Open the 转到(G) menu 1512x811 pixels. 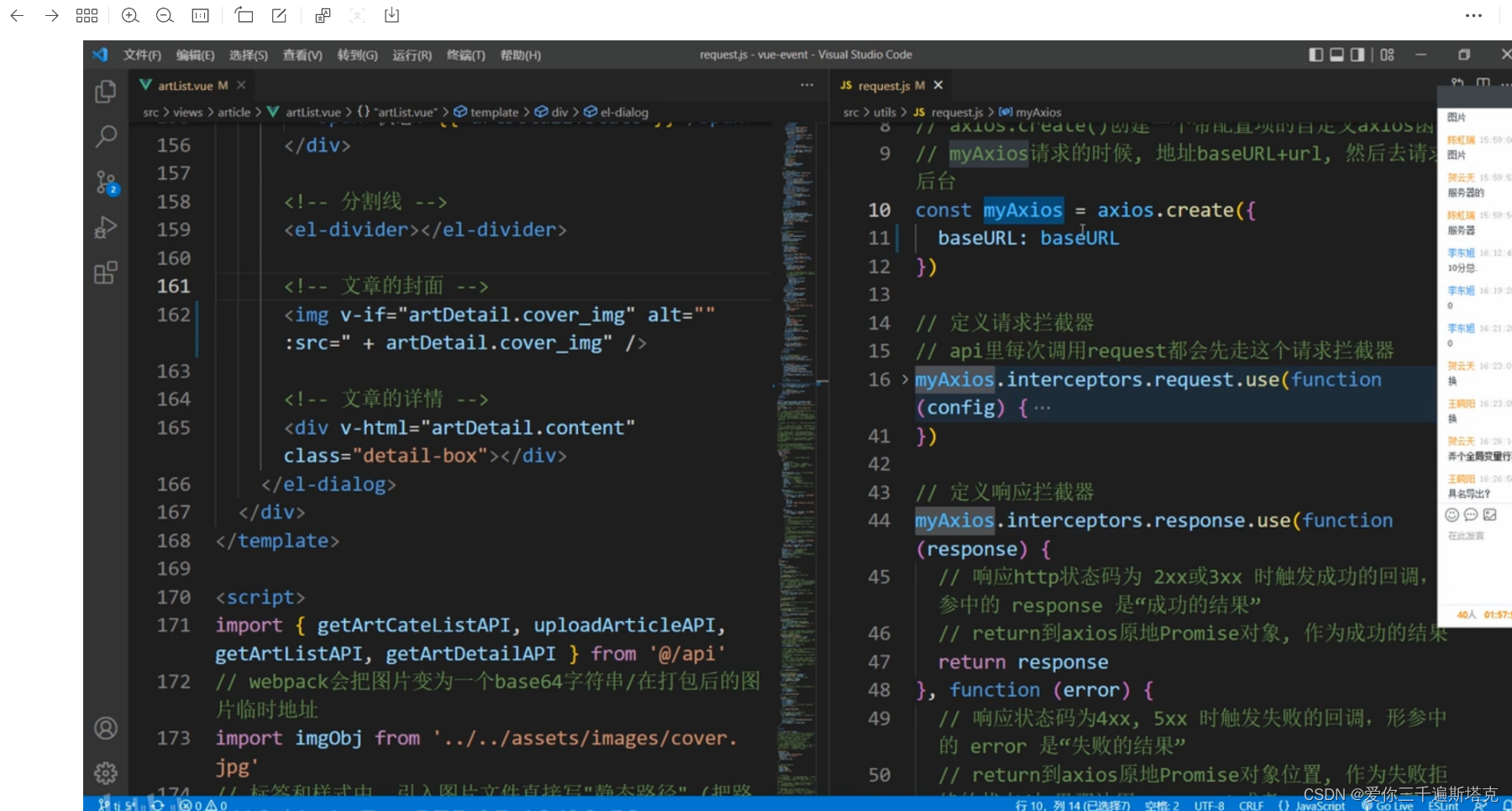(x=357, y=55)
